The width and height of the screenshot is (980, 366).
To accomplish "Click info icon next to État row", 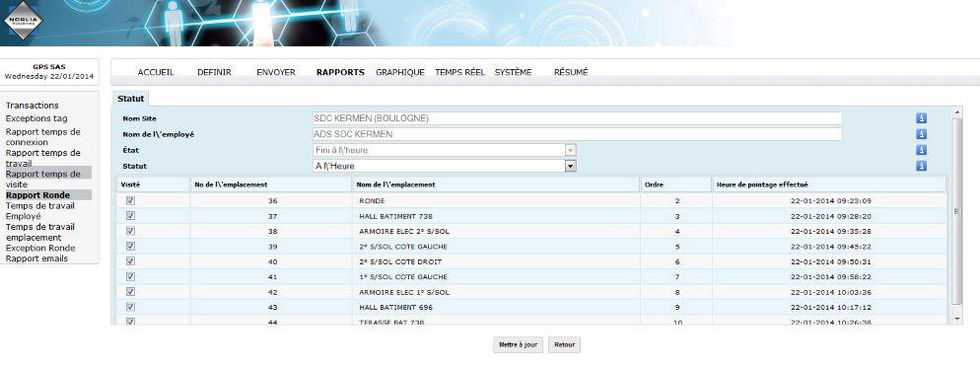I will pyautogui.click(x=921, y=151).
